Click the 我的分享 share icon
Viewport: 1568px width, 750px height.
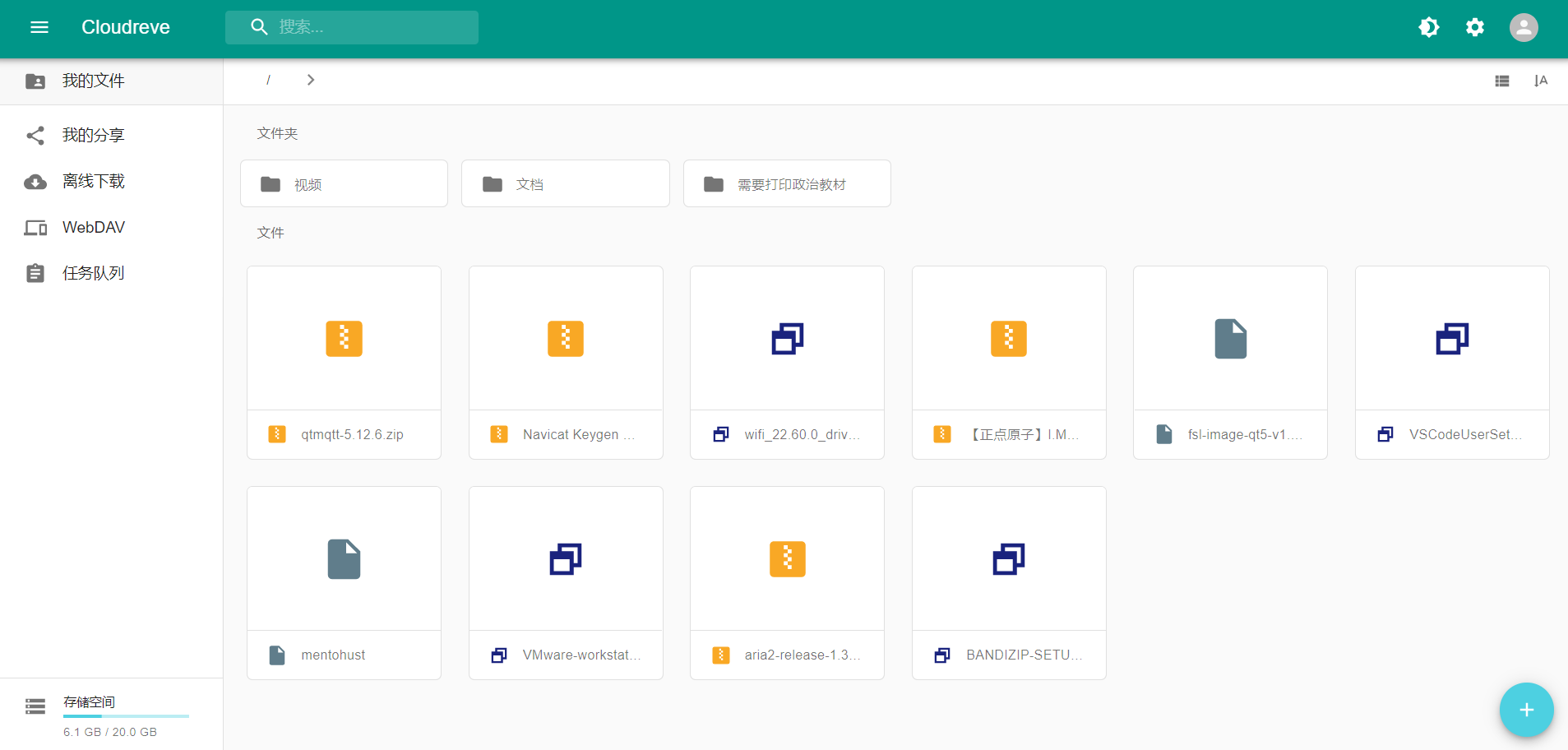pos(35,135)
